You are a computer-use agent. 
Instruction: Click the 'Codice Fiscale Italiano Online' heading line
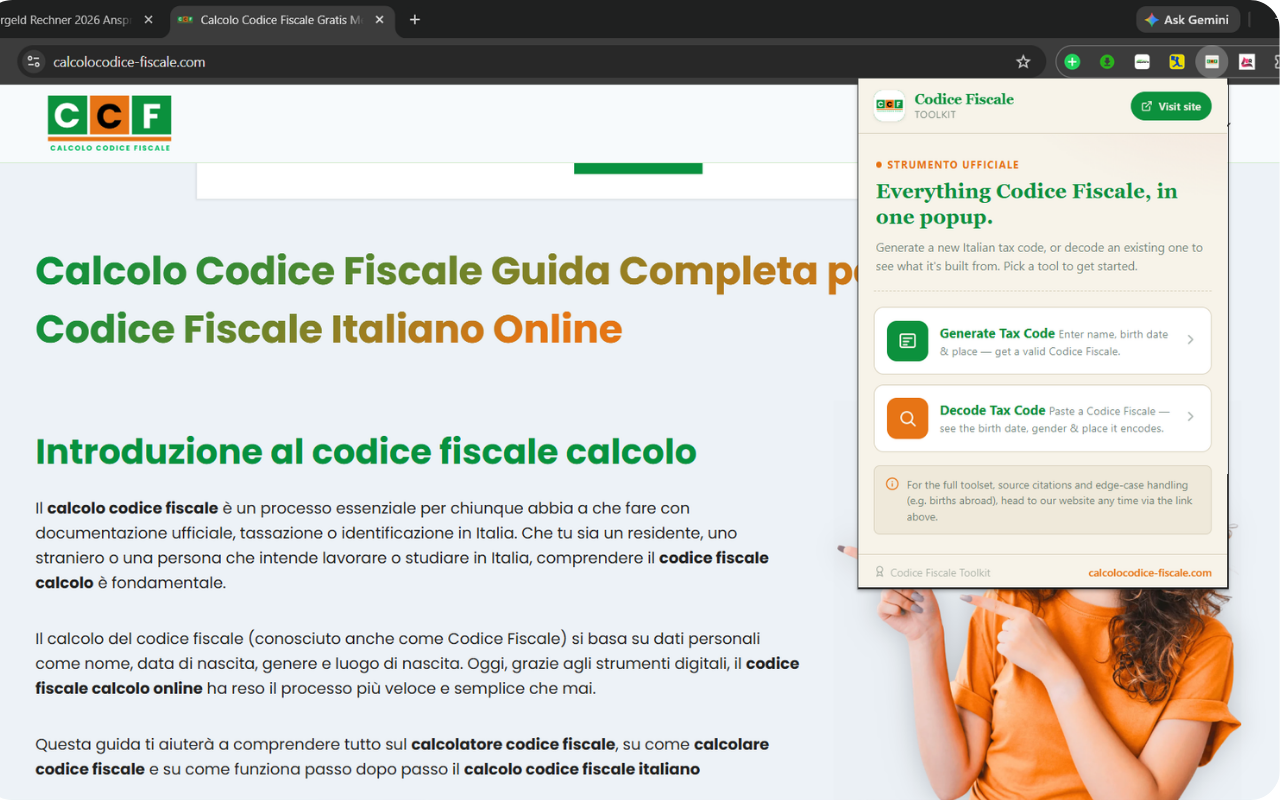coord(329,329)
